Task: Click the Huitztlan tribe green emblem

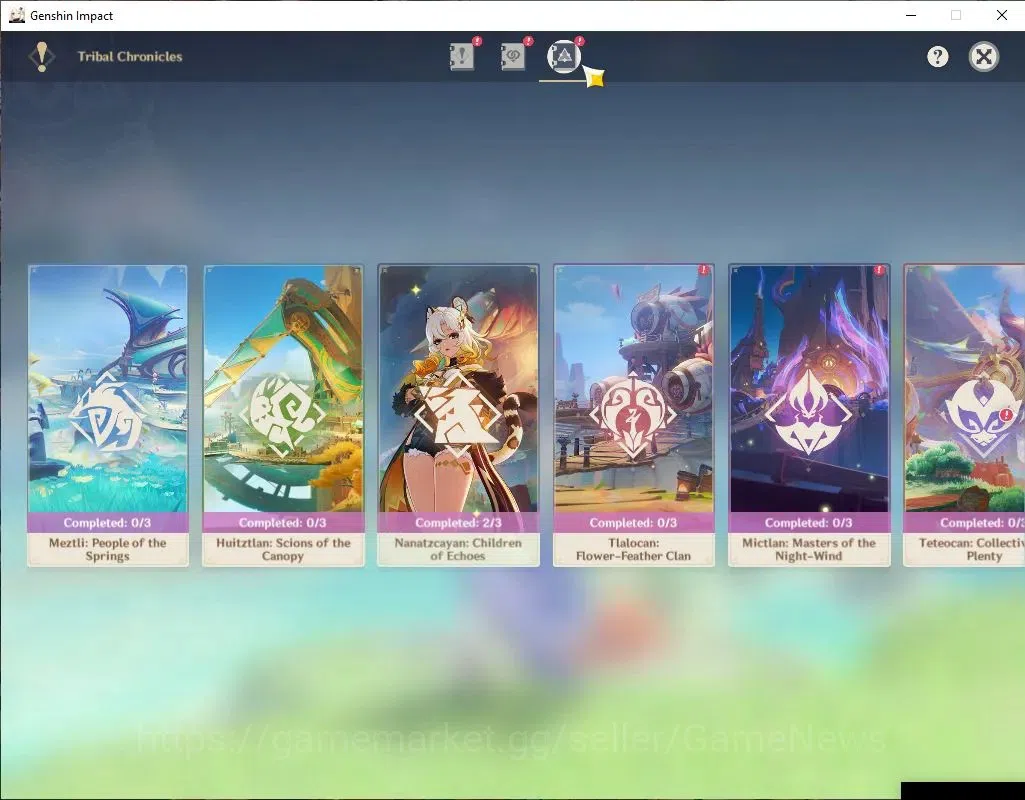Action: 282,415
